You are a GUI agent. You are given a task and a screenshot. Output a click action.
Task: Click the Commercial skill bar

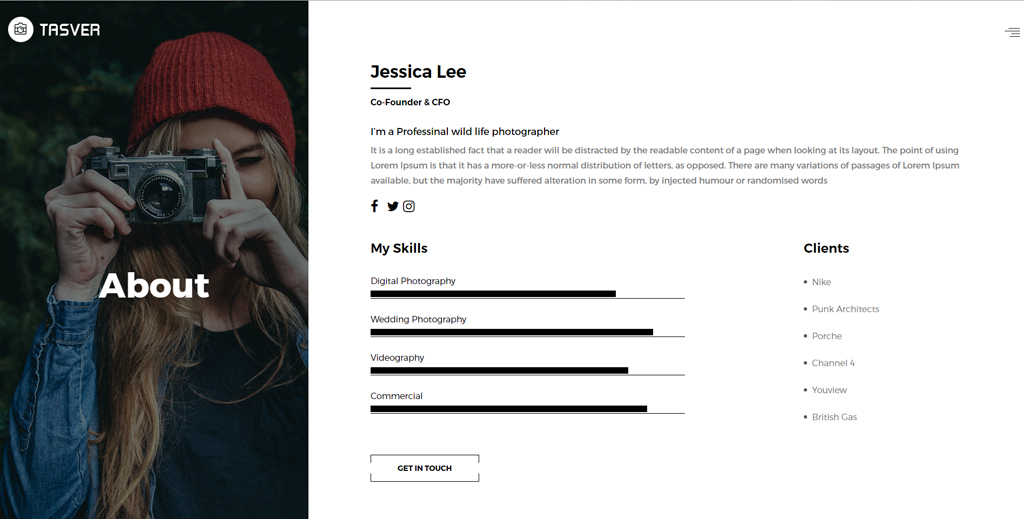pyautogui.click(x=527, y=409)
